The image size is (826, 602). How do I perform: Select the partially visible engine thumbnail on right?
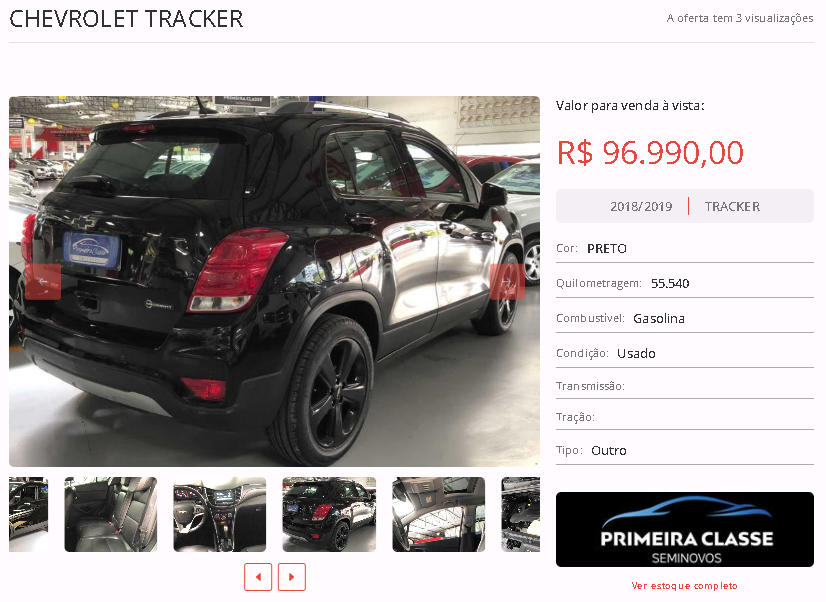[x=520, y=515]
